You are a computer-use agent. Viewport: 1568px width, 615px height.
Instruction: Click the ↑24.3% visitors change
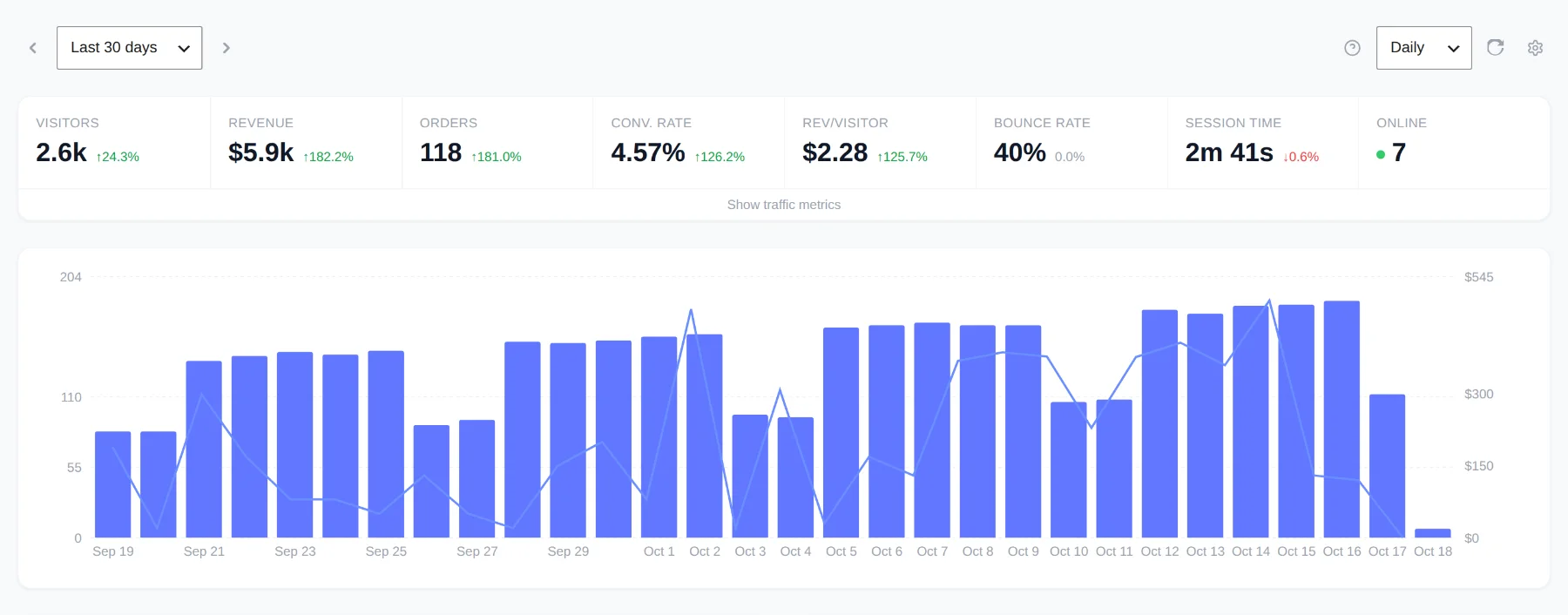(118, 157)
